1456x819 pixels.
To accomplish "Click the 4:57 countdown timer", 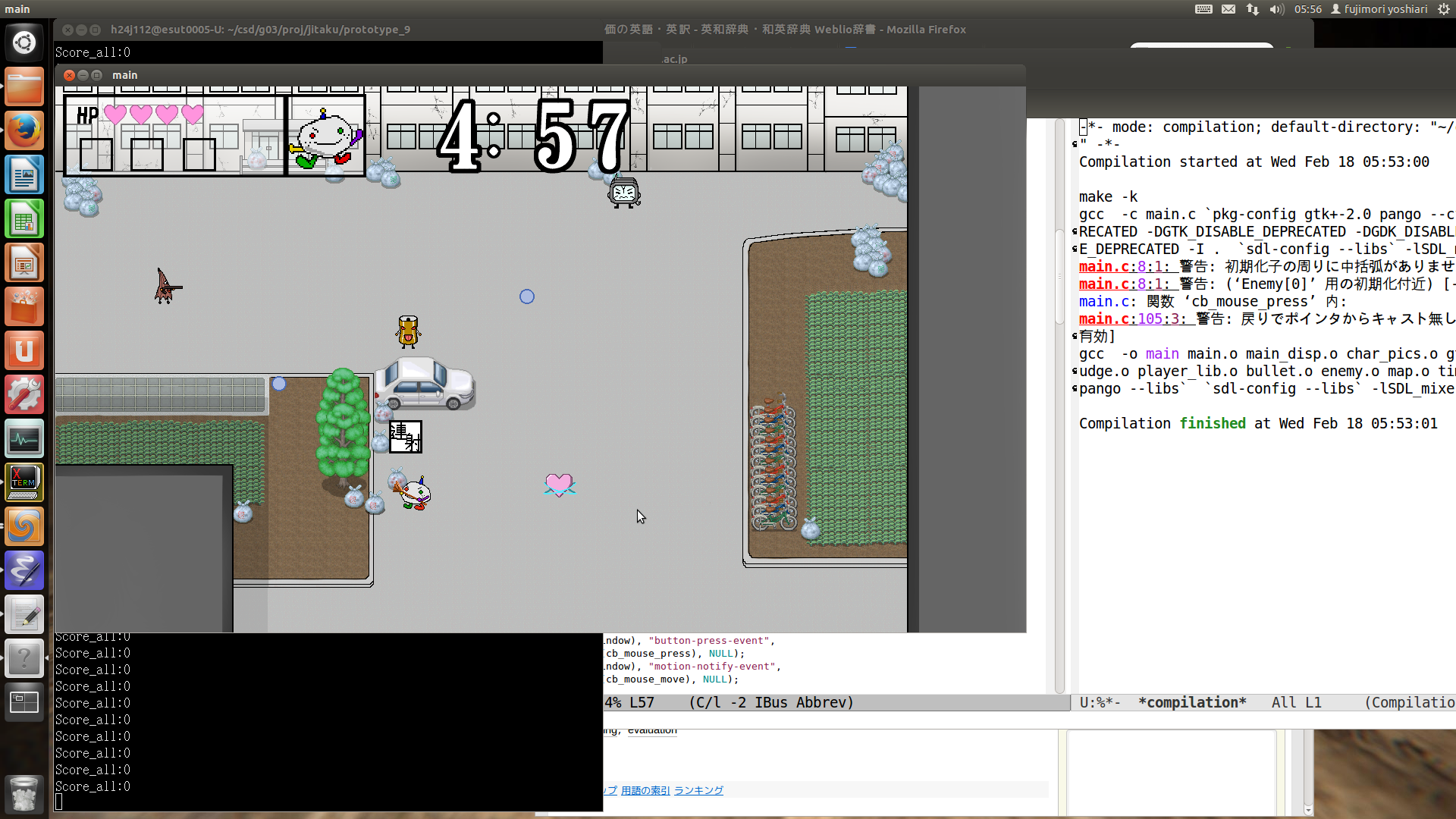I will coord(533,136).
